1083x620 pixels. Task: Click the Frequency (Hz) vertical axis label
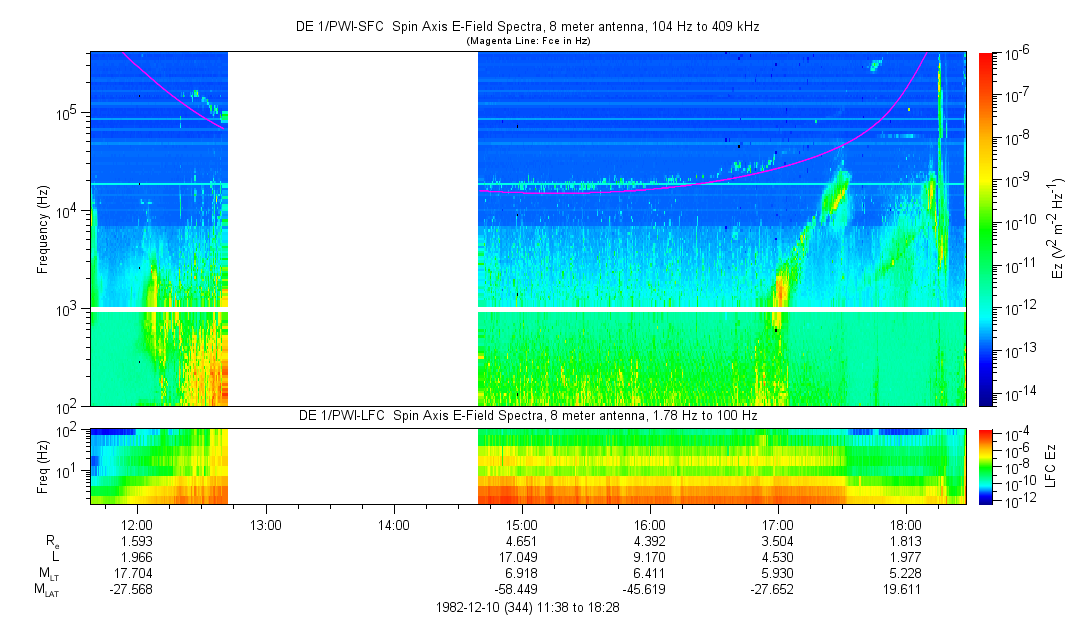(x=43, y=228)
